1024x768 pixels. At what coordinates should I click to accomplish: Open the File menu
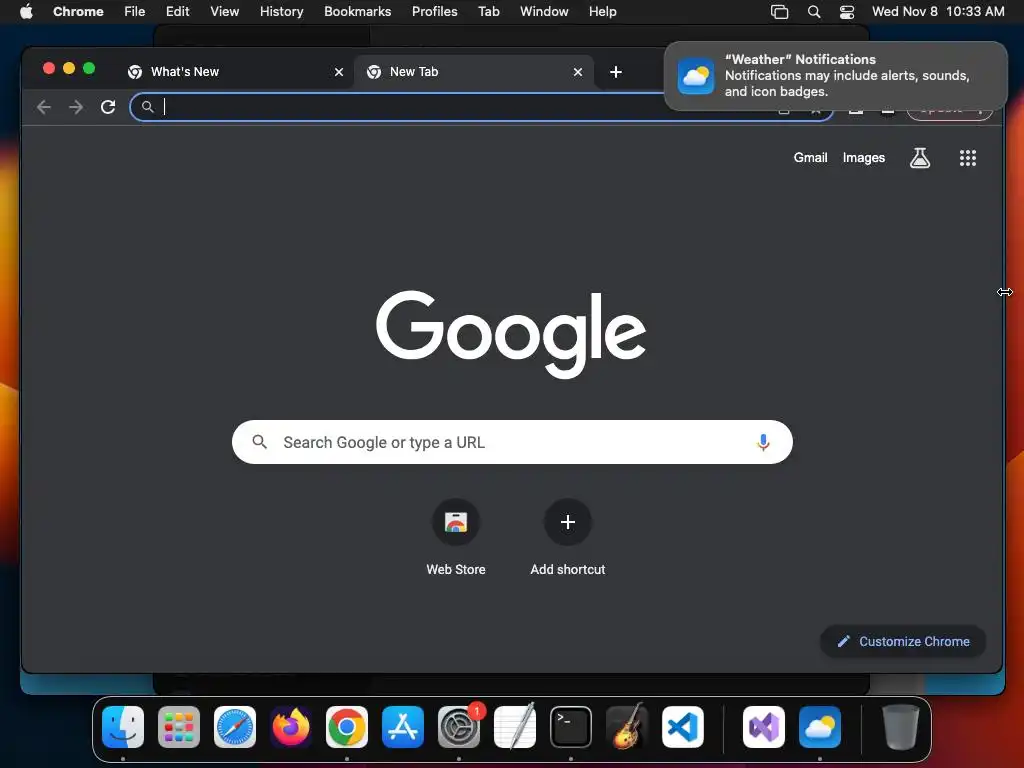tap(135, 12)
